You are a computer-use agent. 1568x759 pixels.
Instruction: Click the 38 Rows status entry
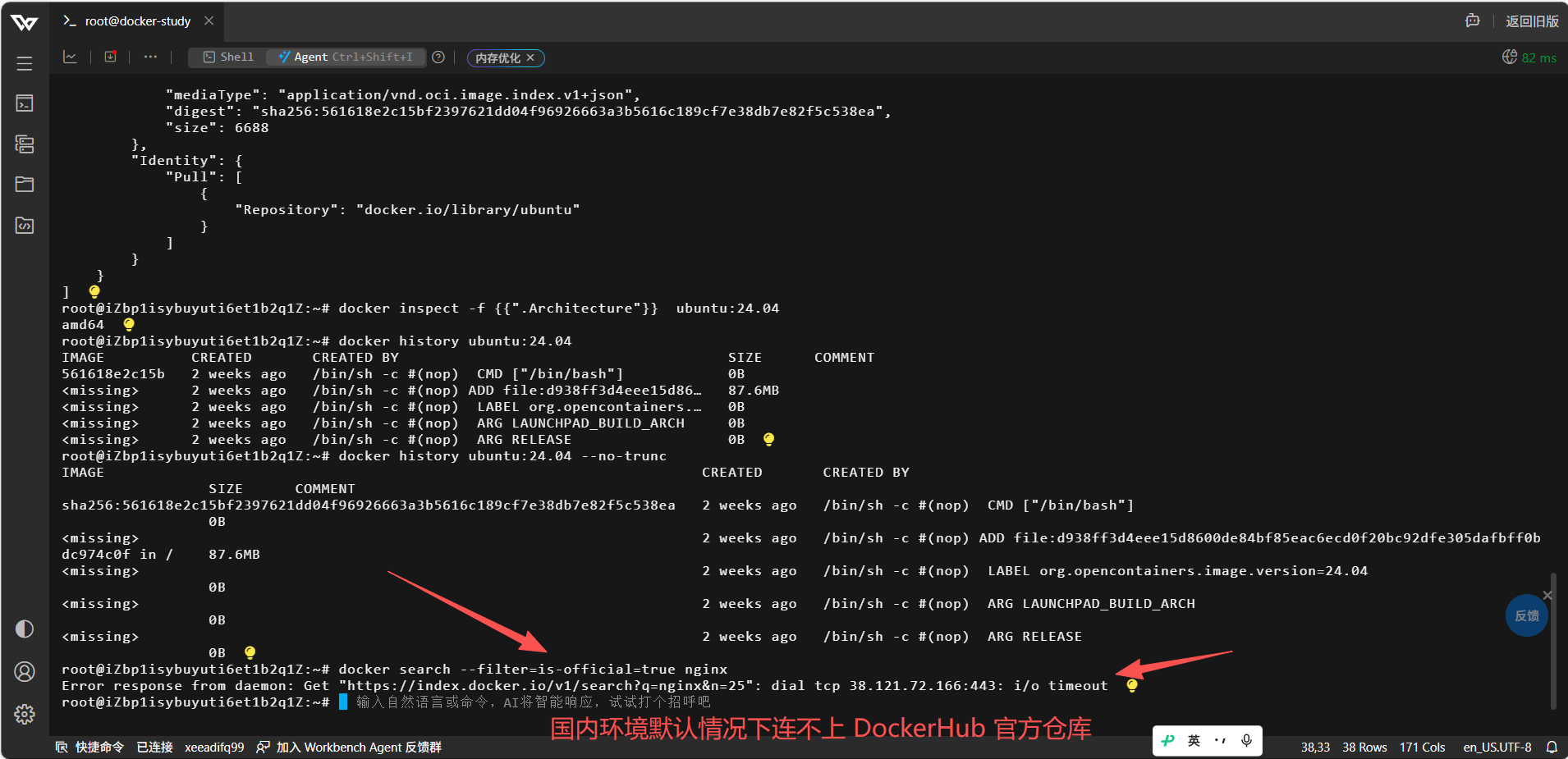tap(1364, 747)
